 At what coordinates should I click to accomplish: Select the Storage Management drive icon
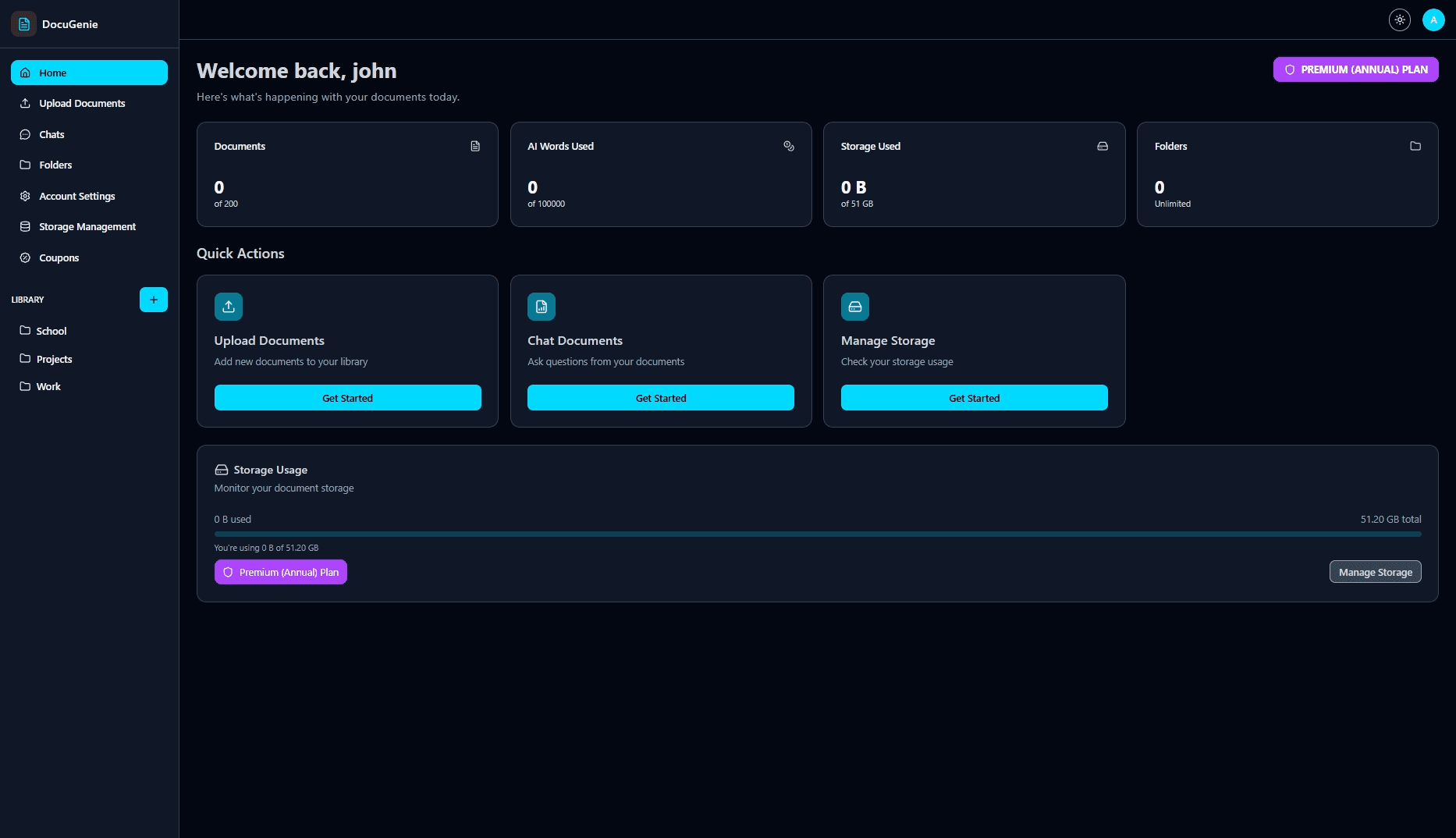click(26, 226)
